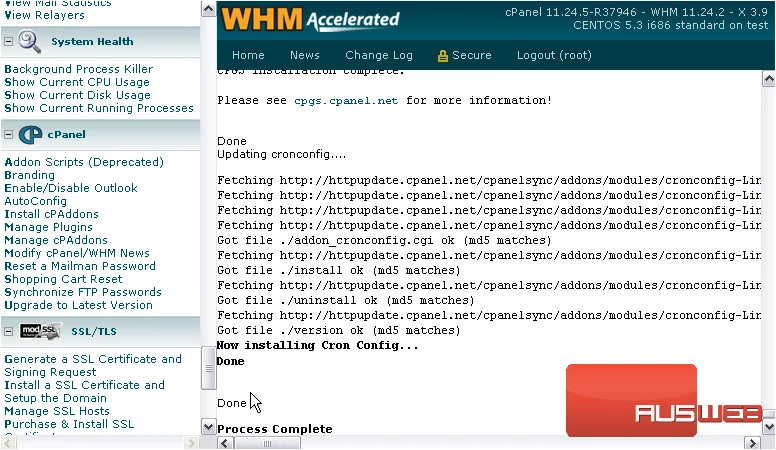The width and height of the screenshot is (776, 450).
Task: Open Shopping Cart Reset
Action: (x=63, y=279)
